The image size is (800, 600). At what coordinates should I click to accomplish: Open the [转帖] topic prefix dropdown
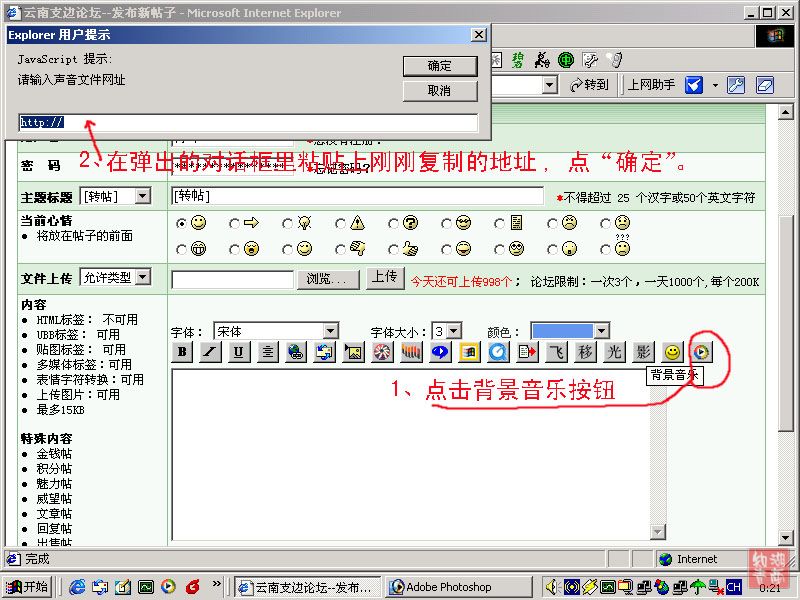(114, 196)
